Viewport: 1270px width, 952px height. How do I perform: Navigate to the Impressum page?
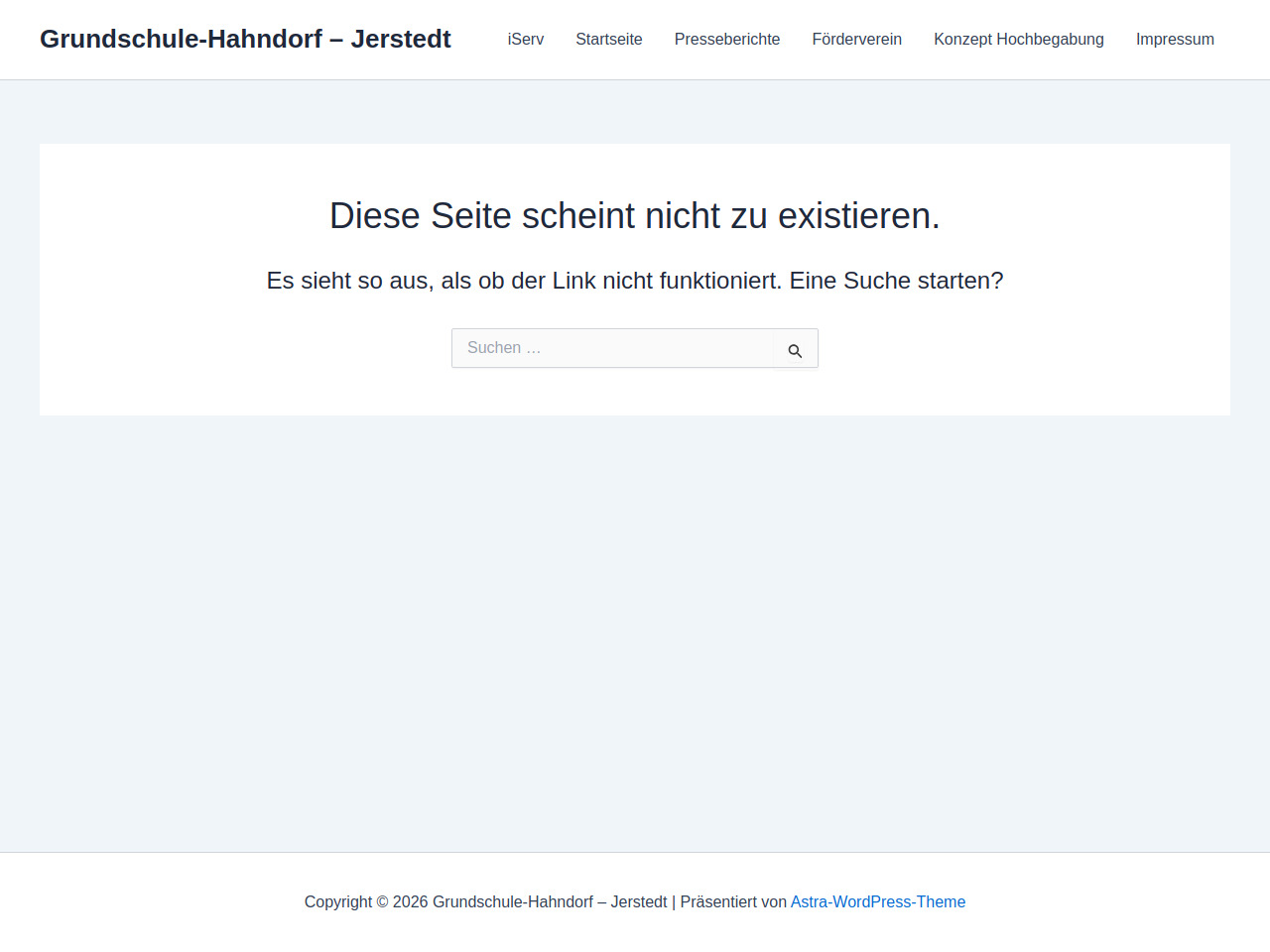coord(1174,40)
